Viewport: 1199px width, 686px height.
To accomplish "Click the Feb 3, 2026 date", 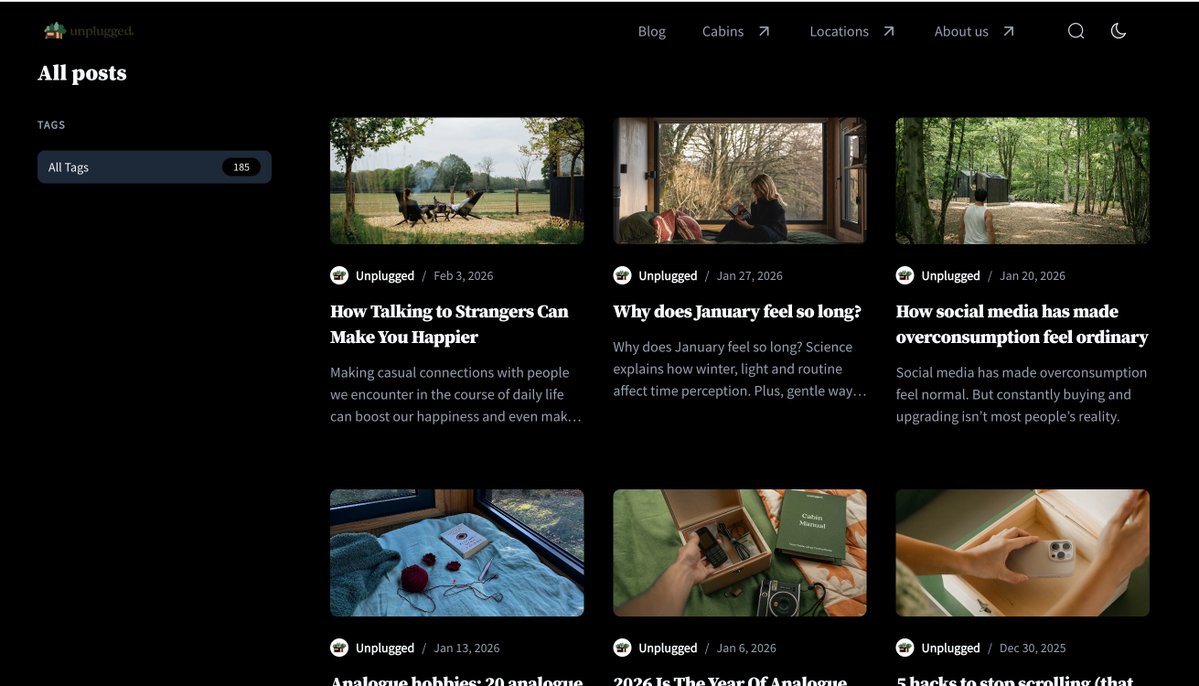I will (x=463, y=275).
